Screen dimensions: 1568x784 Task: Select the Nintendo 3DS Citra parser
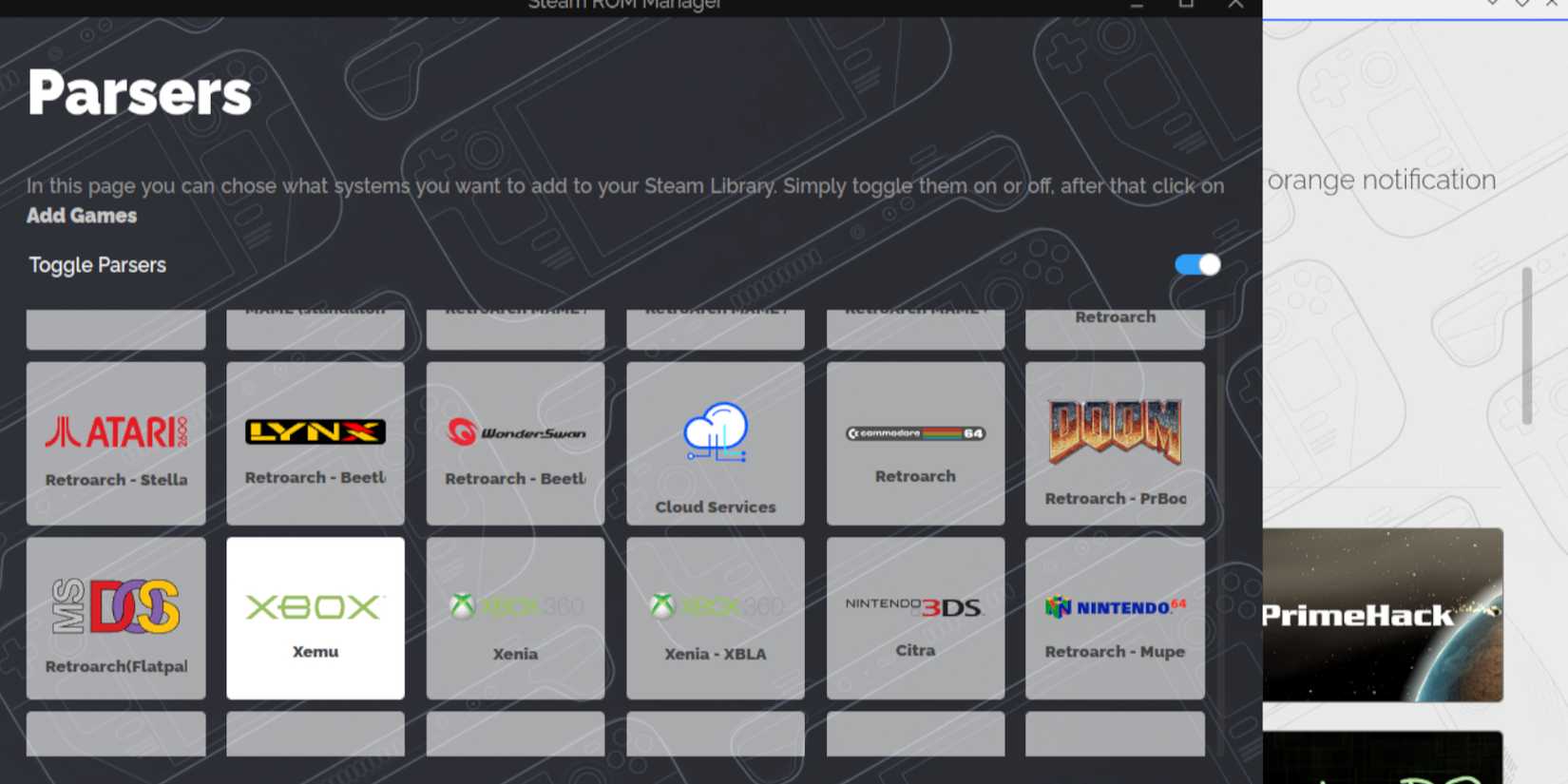coord(915,619)
